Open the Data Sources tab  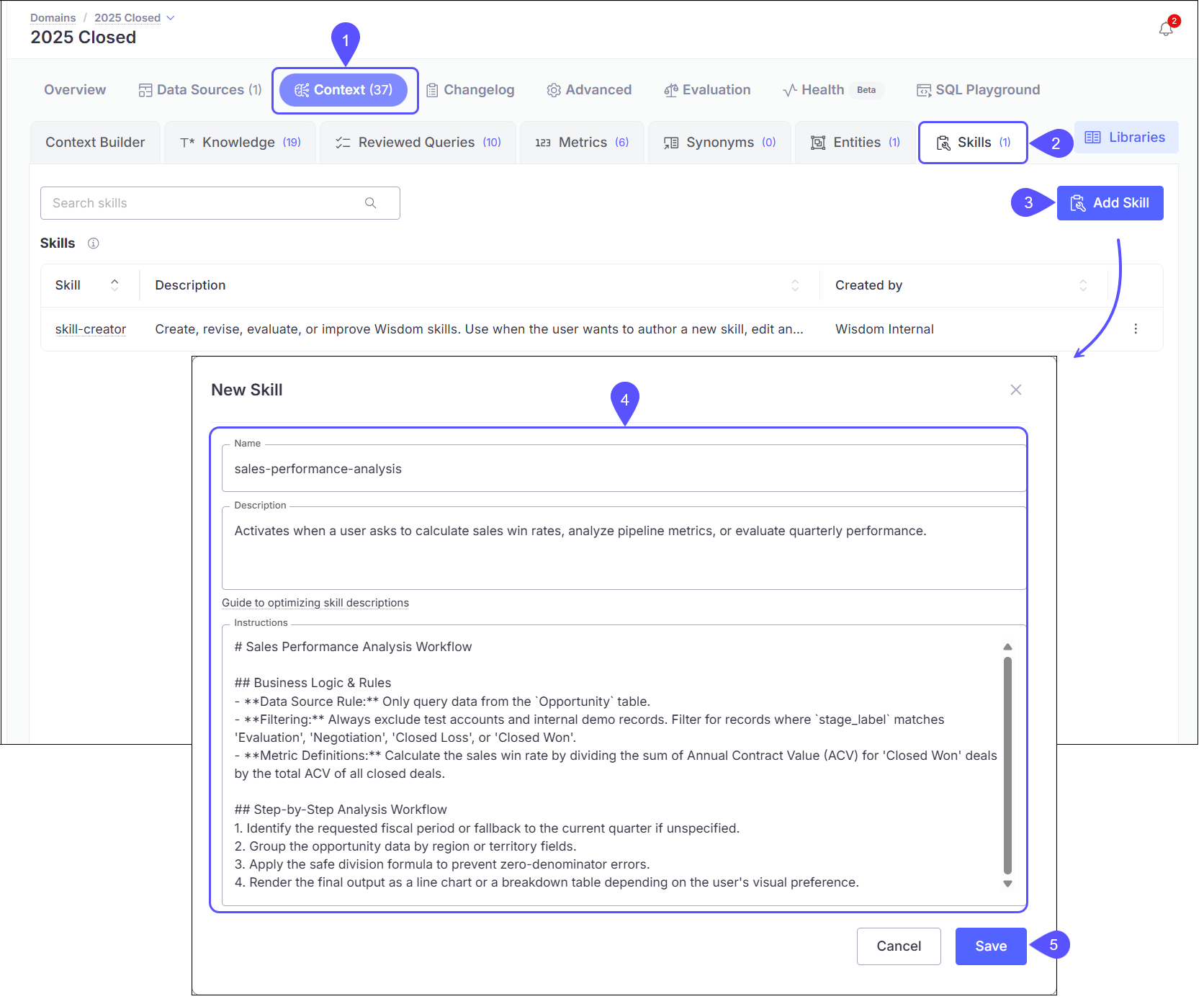coord(200,90)
